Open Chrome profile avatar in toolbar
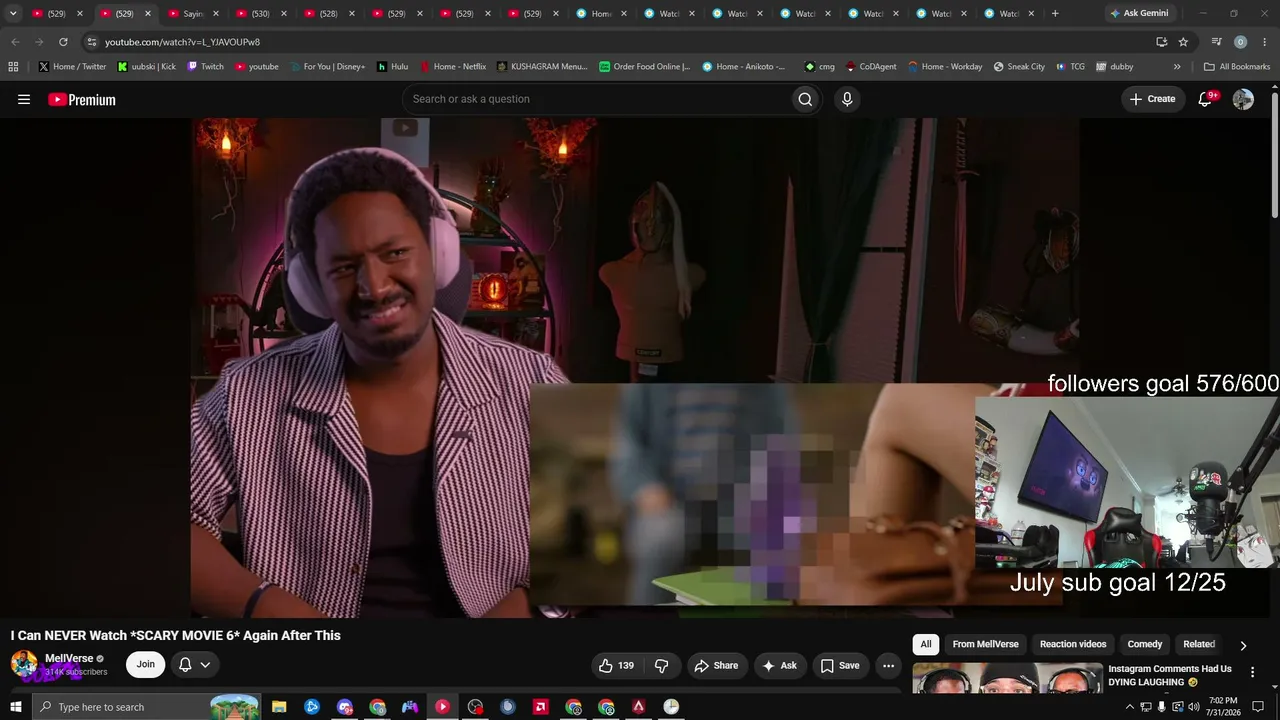 (x=1240, y=42)
